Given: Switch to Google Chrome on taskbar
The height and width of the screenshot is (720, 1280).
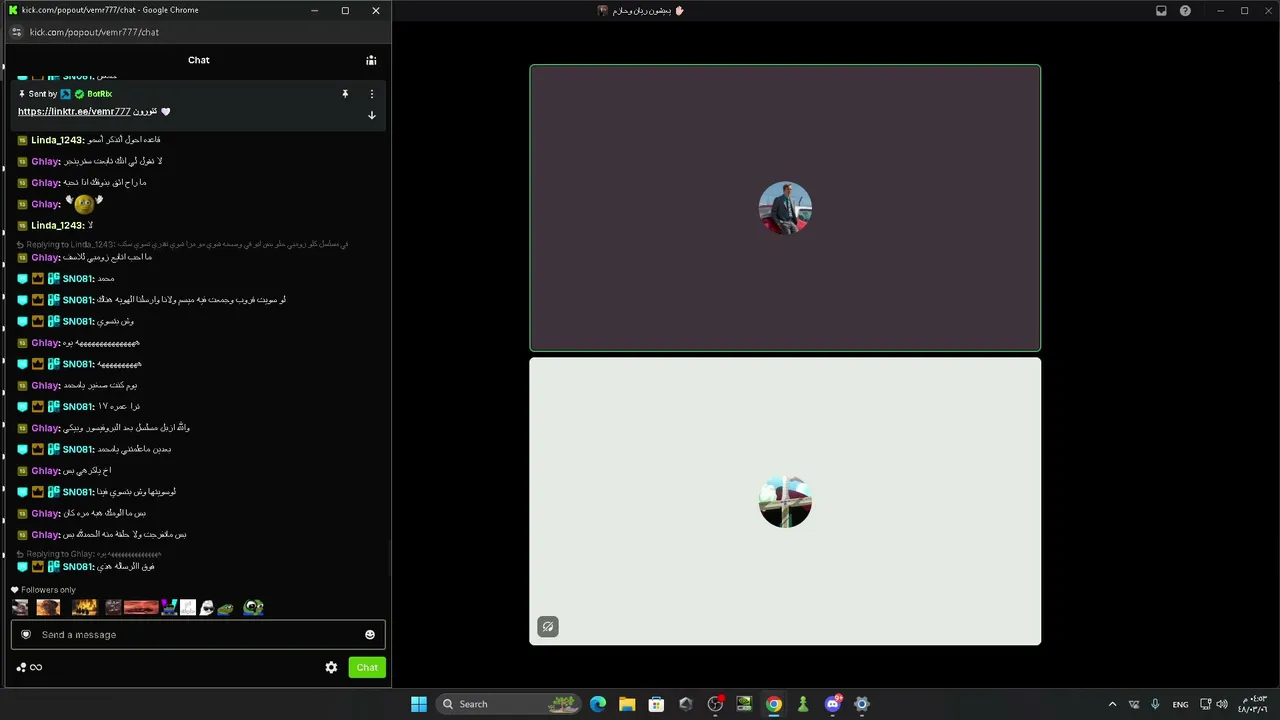Looking at the screenshot, I should [773, 704].
